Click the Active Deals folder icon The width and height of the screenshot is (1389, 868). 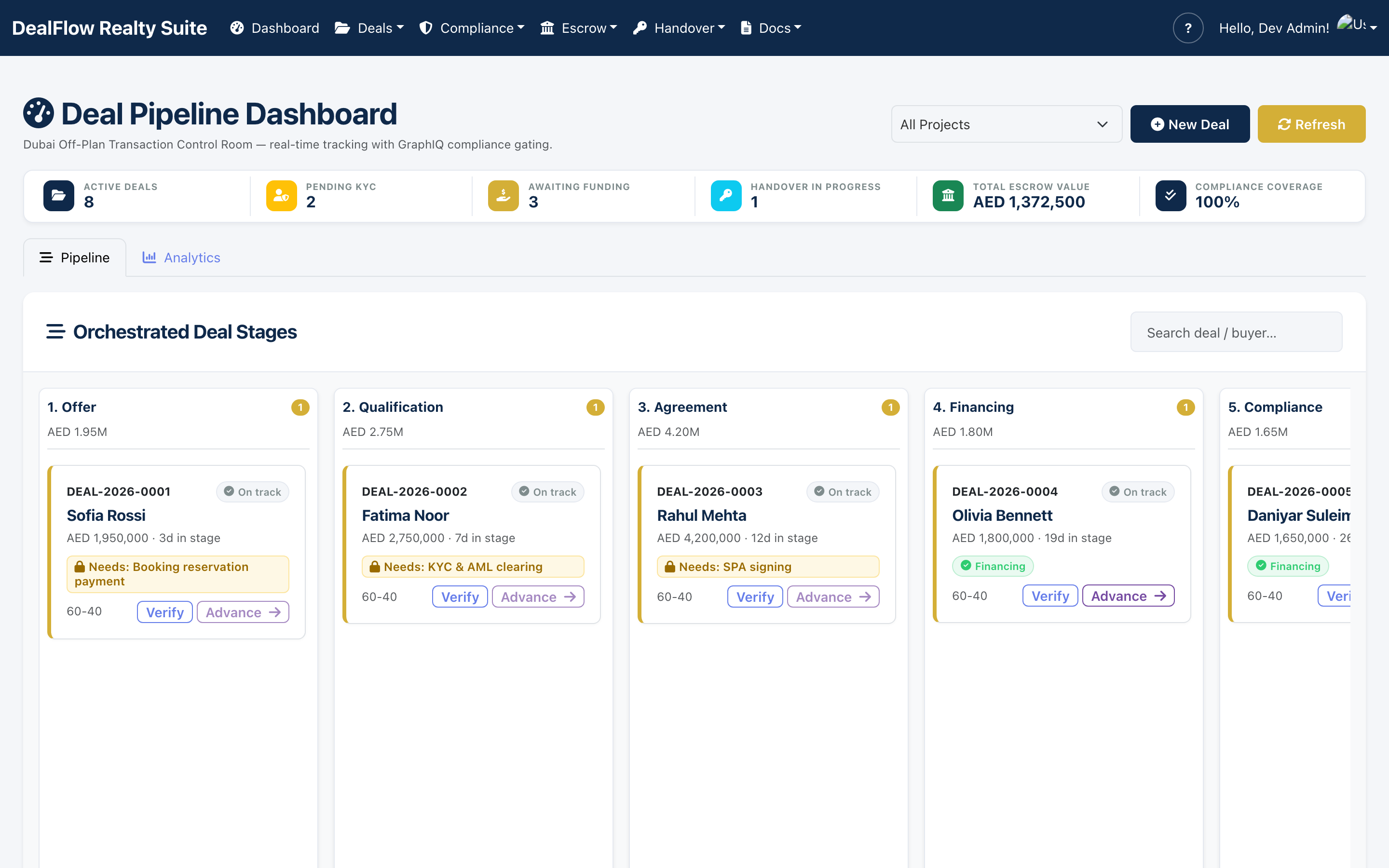click(x=58, y=195)
